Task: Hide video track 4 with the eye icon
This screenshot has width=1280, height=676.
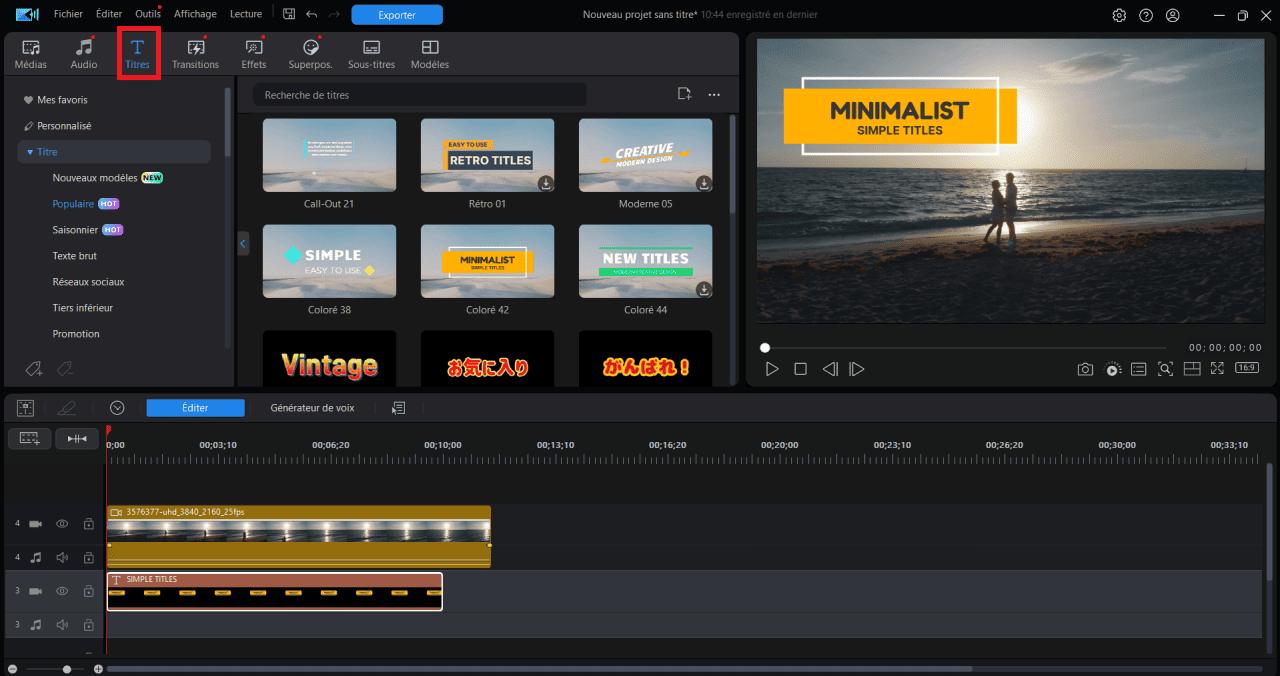Action: click(62, 524)
